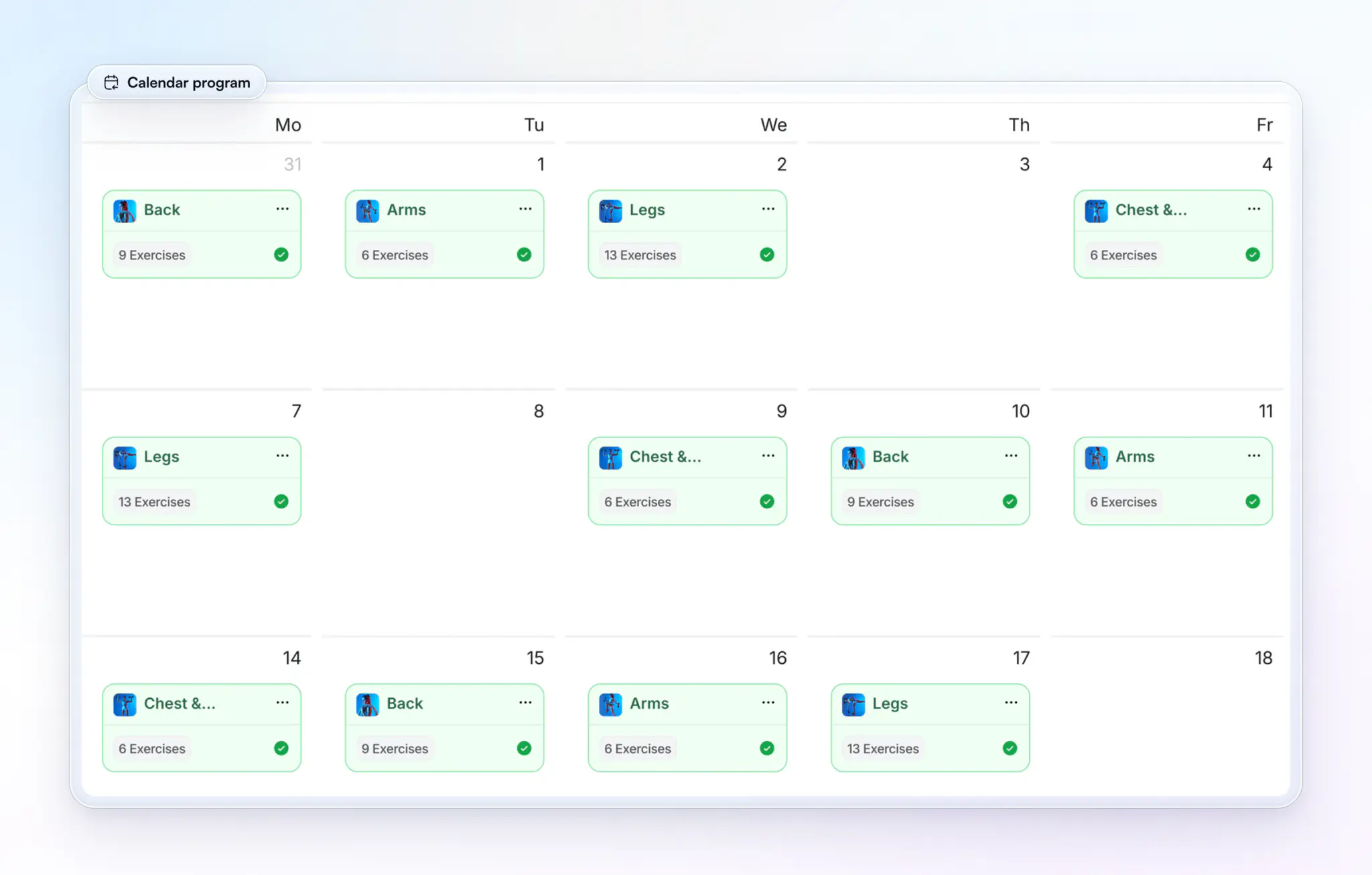
Task: Open options menu for Back on day 31
Action: [x=283, y=209]
